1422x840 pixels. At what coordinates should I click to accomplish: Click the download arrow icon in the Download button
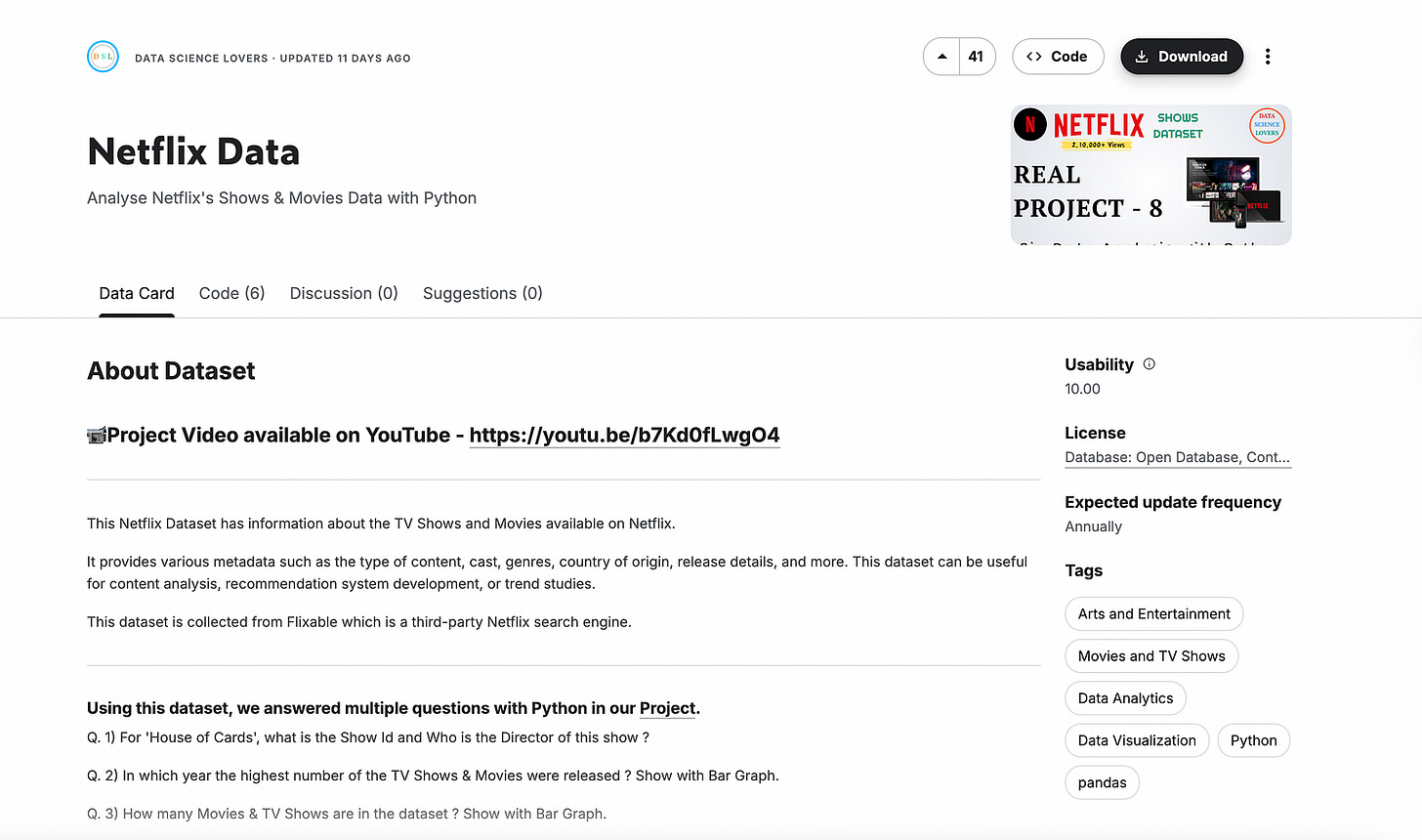pos(1142,57)
